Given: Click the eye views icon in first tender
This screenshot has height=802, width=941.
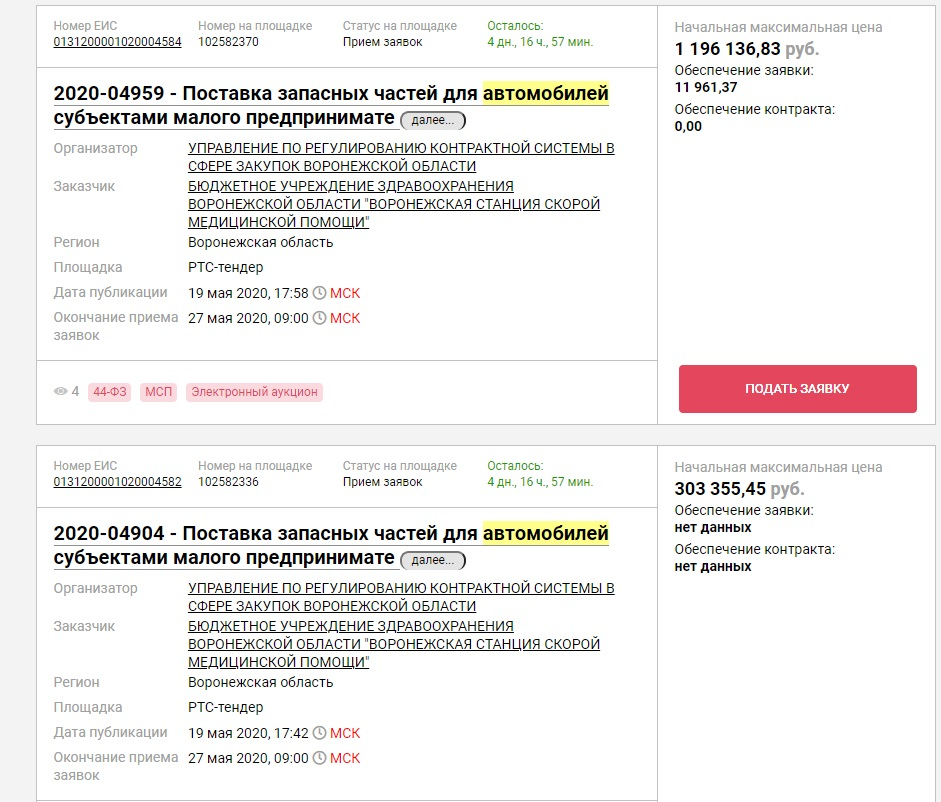Looking at the screenshot, I should [x=60, y=392].
